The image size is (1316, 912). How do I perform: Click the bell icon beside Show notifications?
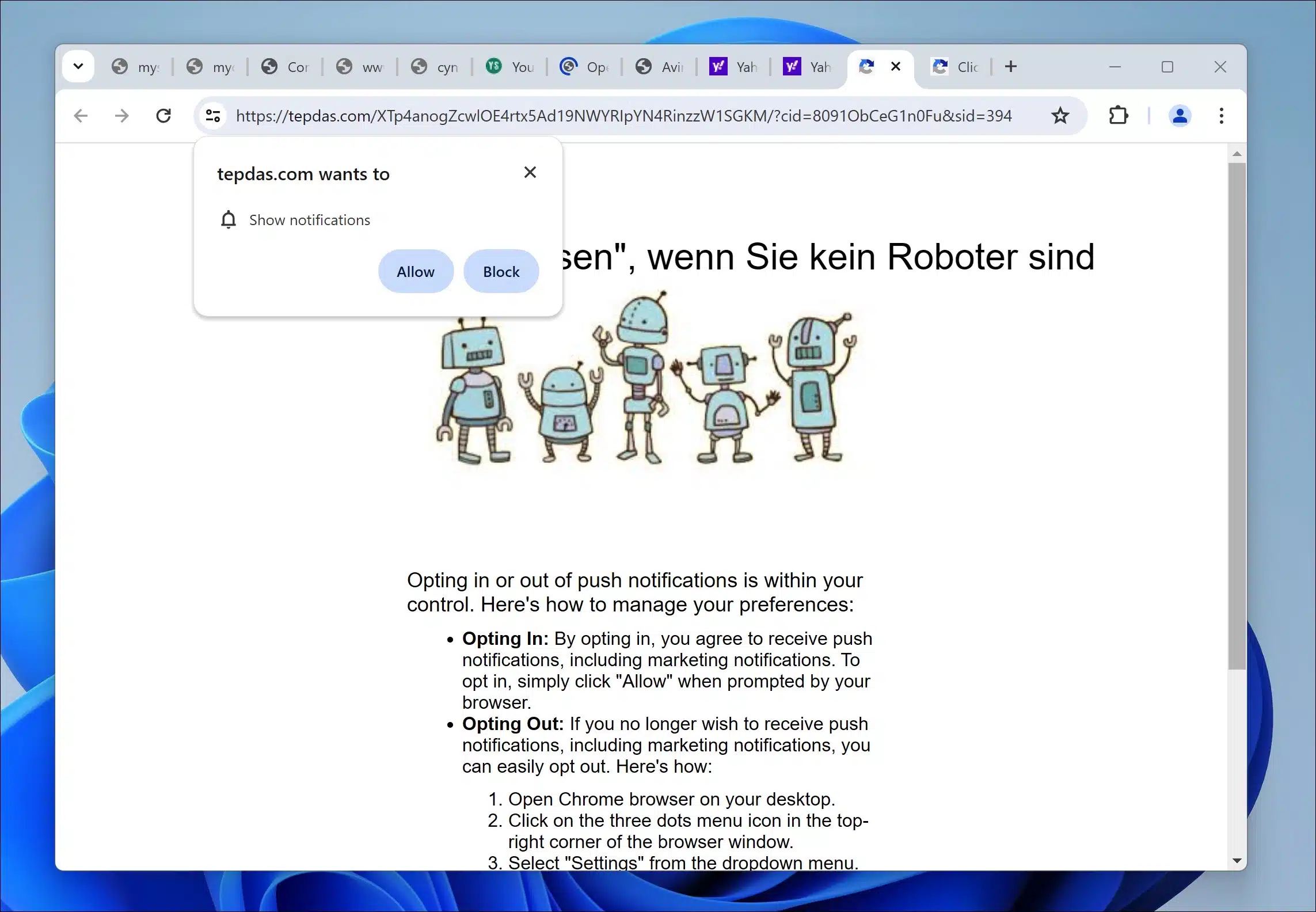click(x=229, y=219)
